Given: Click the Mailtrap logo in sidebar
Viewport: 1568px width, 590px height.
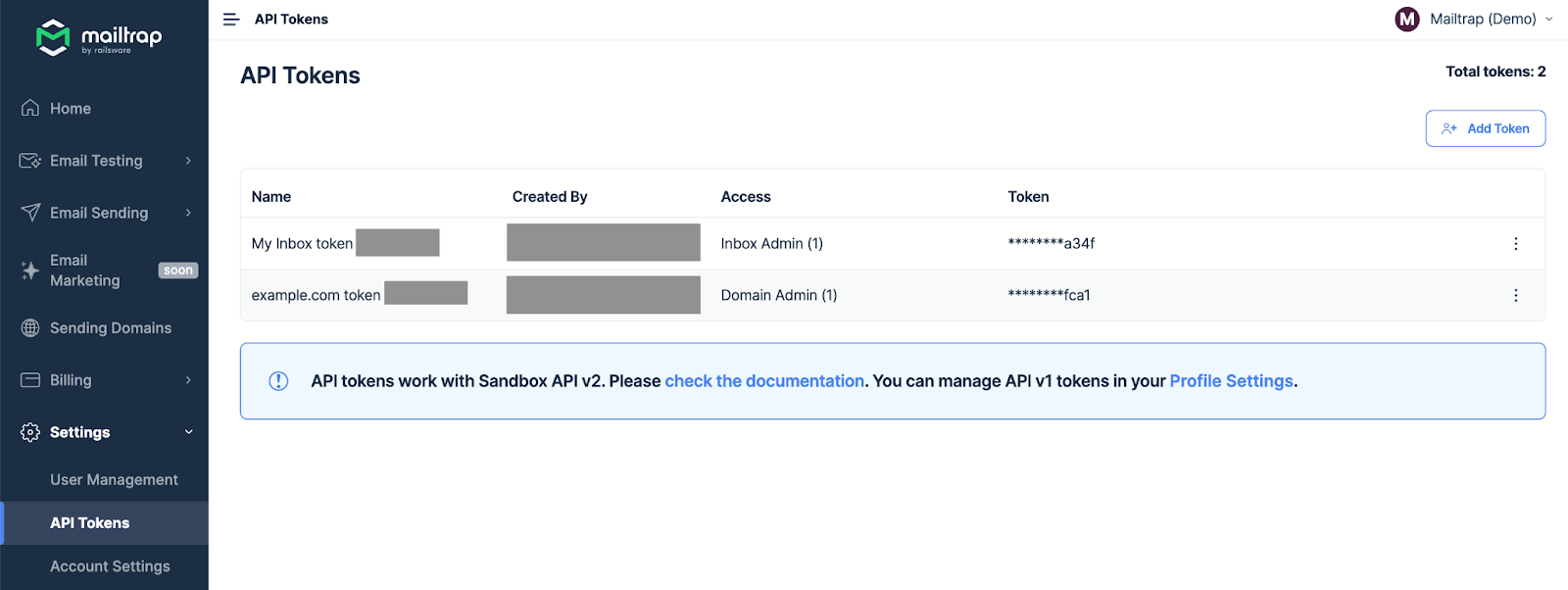Looking at the screenshot, I should (98, 37).
